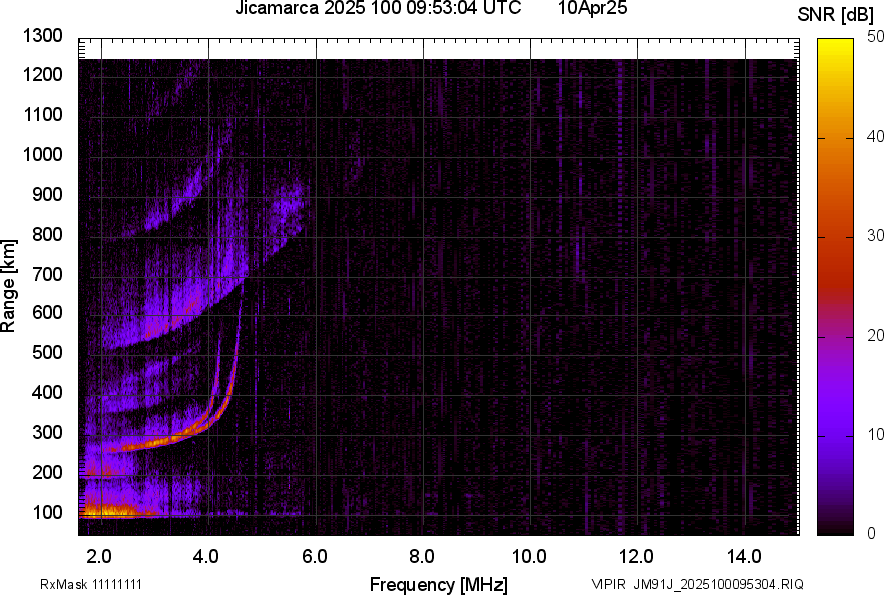884x595 pixels.
Task: Click the range tick label '1100'
Action: click(x=42, y=114)
